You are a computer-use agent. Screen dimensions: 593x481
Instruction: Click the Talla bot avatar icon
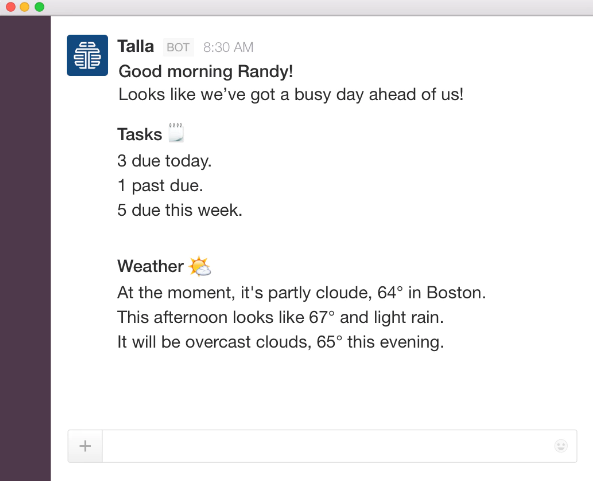tap(87, 55)
